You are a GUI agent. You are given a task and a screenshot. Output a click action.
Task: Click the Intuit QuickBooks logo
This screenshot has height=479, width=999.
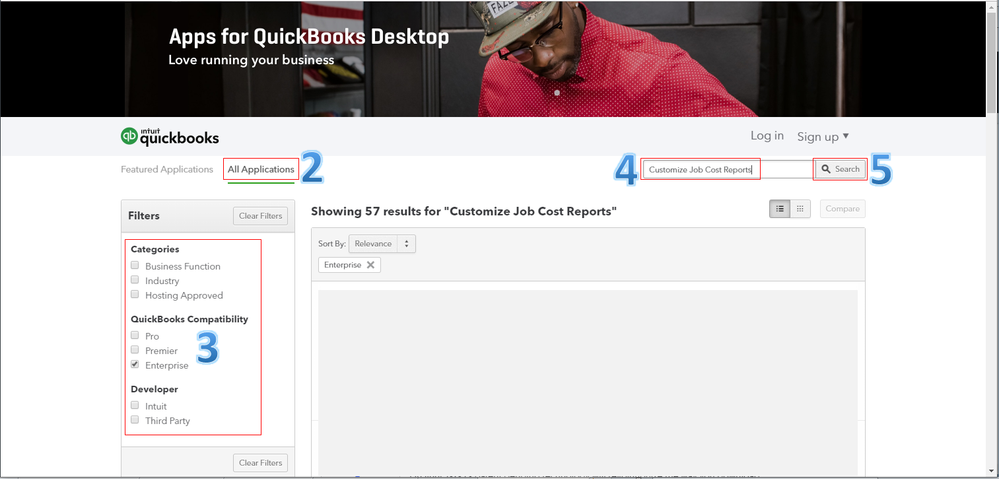tap(169, 136)
